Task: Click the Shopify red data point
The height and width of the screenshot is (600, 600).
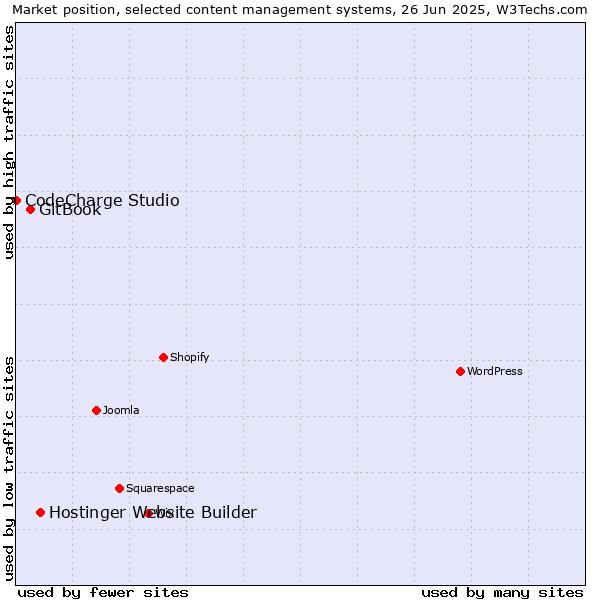Action: (163, 357)
